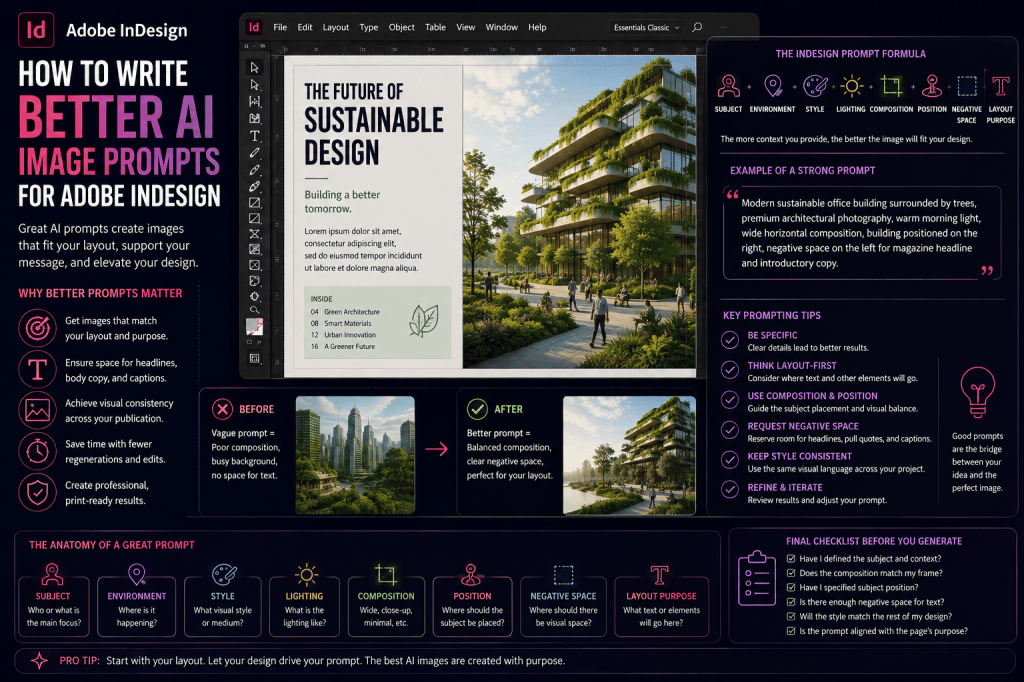The width and height of the screenshot is (1024, 682).
Task: Check 'Is there enough negative space for text?'
Action: (x=791, y=602)
